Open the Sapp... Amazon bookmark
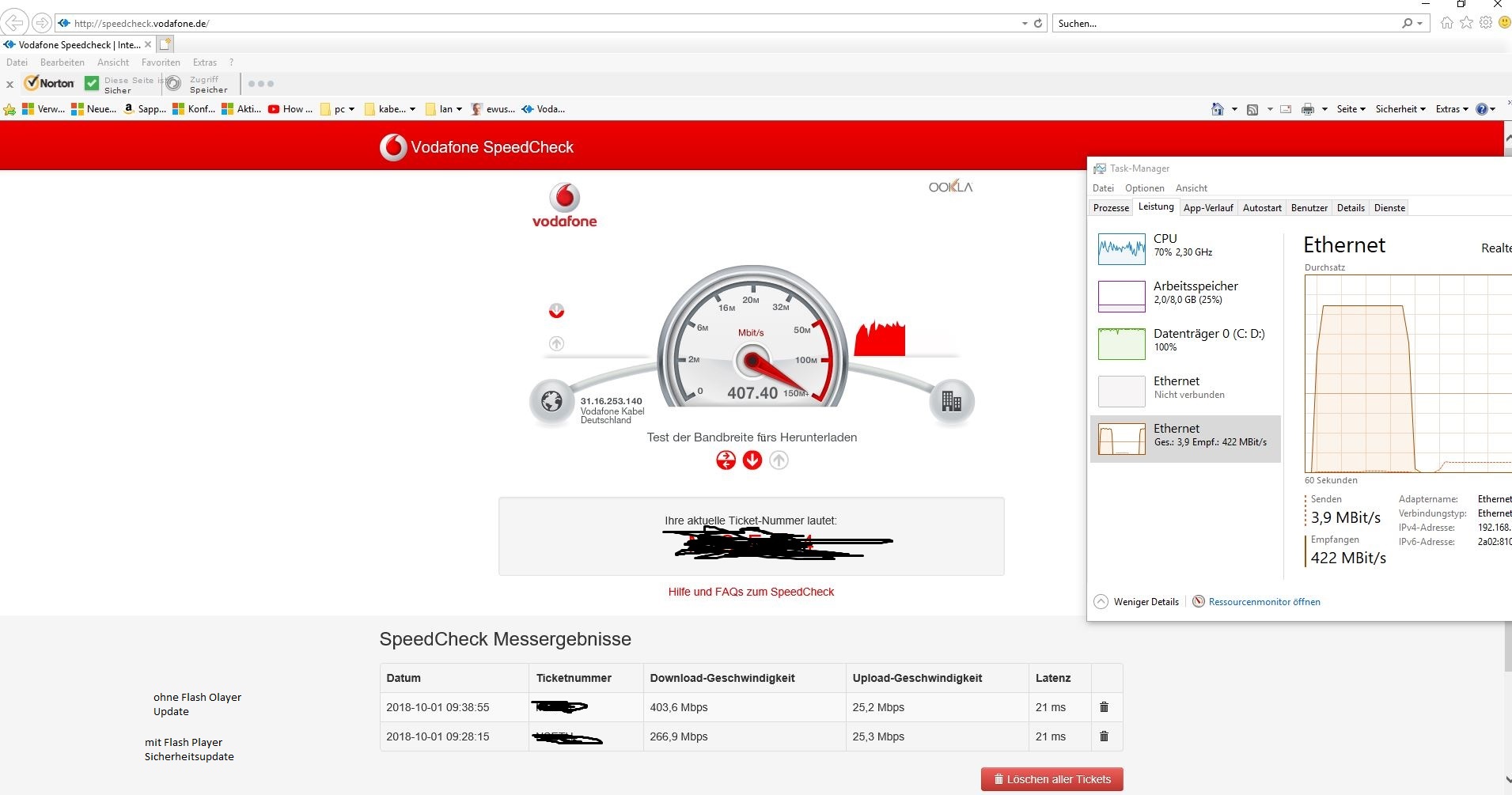 (x=144, y=109)
